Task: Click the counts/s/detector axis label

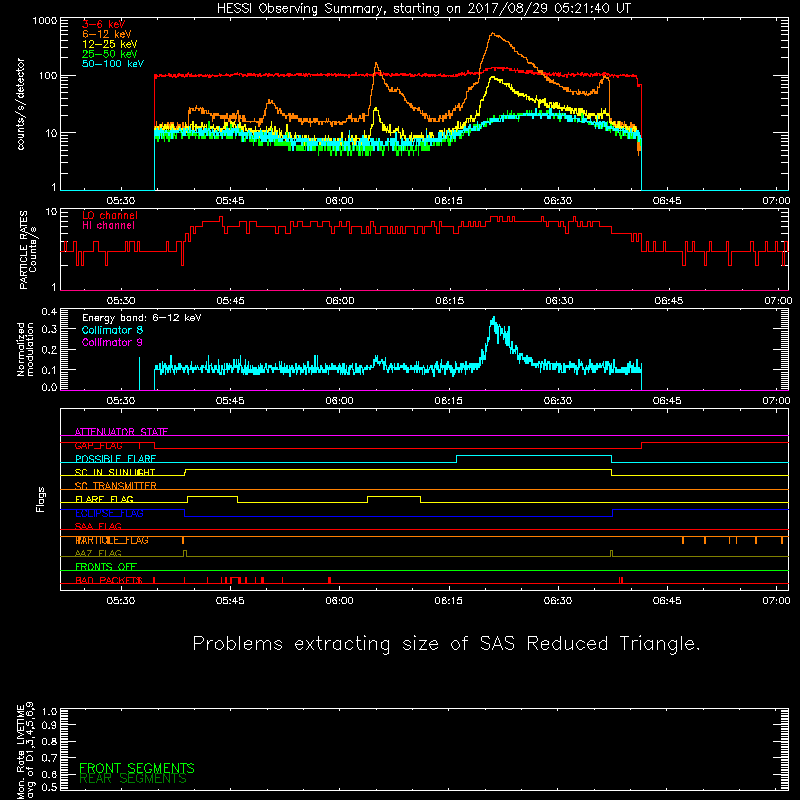Action: coord(21,104)
